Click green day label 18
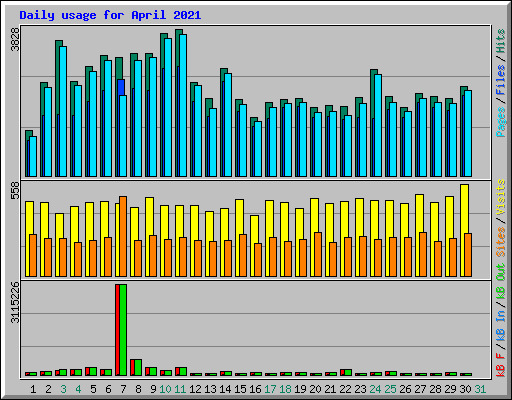This screenshot has height=400, width=512. pyautogui.click(x=285, y=389)
